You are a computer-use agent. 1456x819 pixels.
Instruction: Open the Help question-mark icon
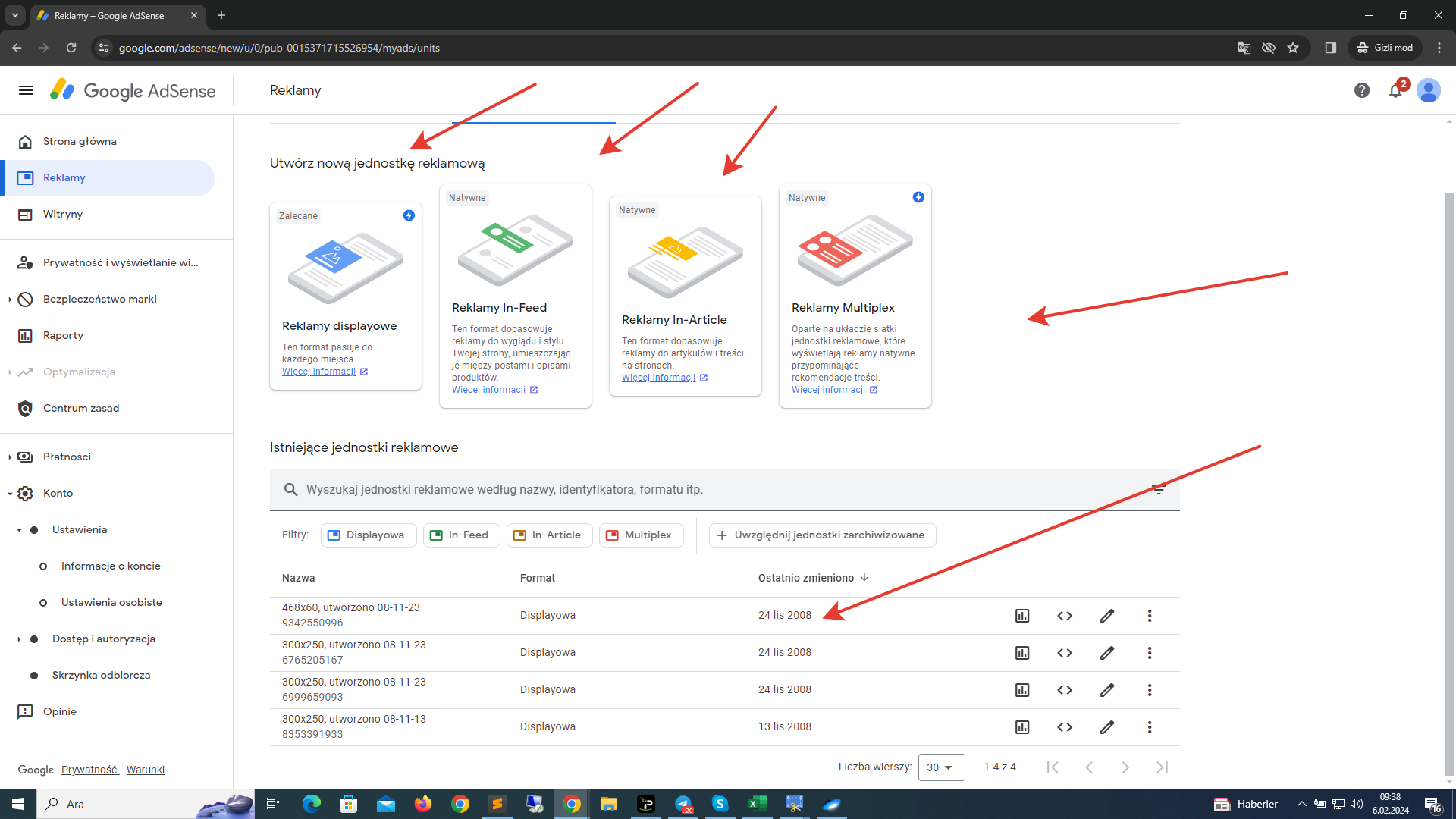click(1362, 91)
